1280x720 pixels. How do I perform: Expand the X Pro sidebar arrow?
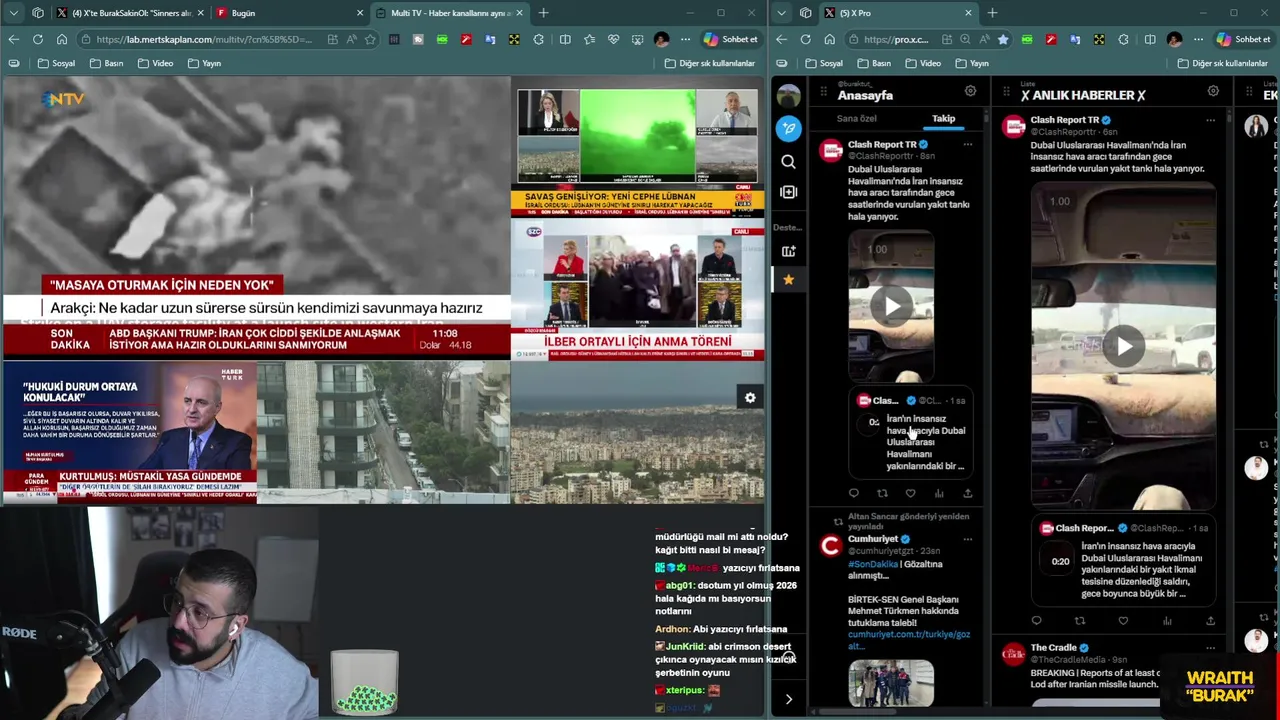point(788,699)
